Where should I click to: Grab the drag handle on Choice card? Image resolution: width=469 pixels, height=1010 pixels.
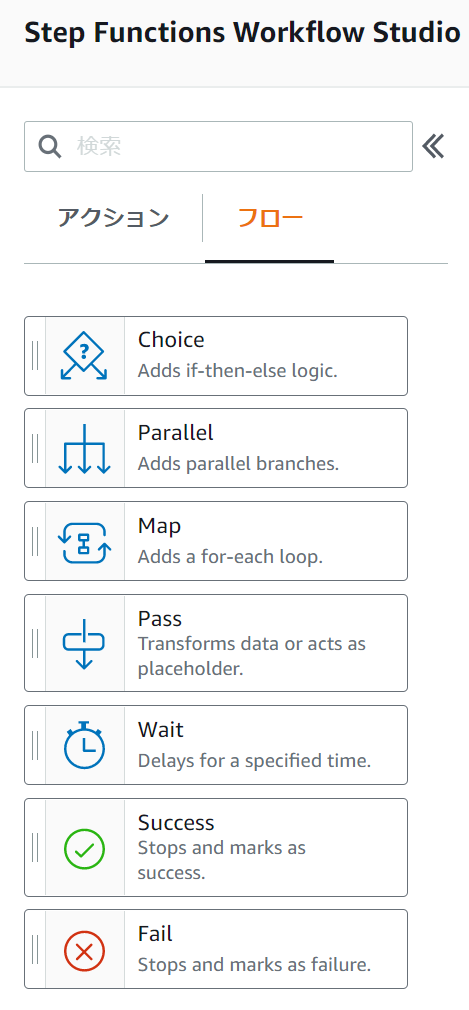coord(35,356)
